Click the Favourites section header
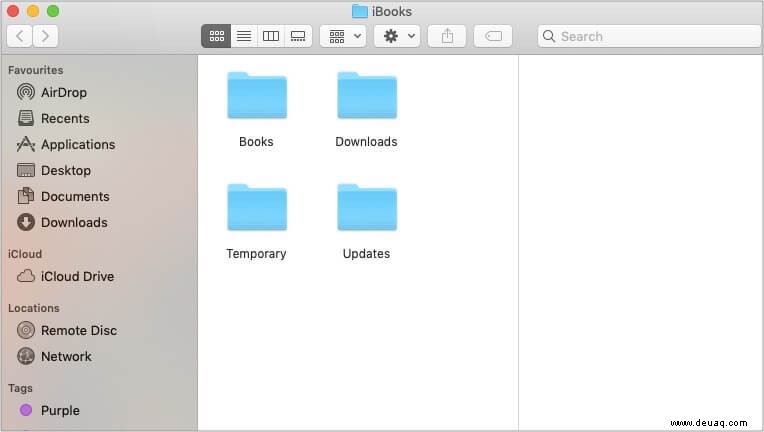764x432 pixels. point(36,70)
